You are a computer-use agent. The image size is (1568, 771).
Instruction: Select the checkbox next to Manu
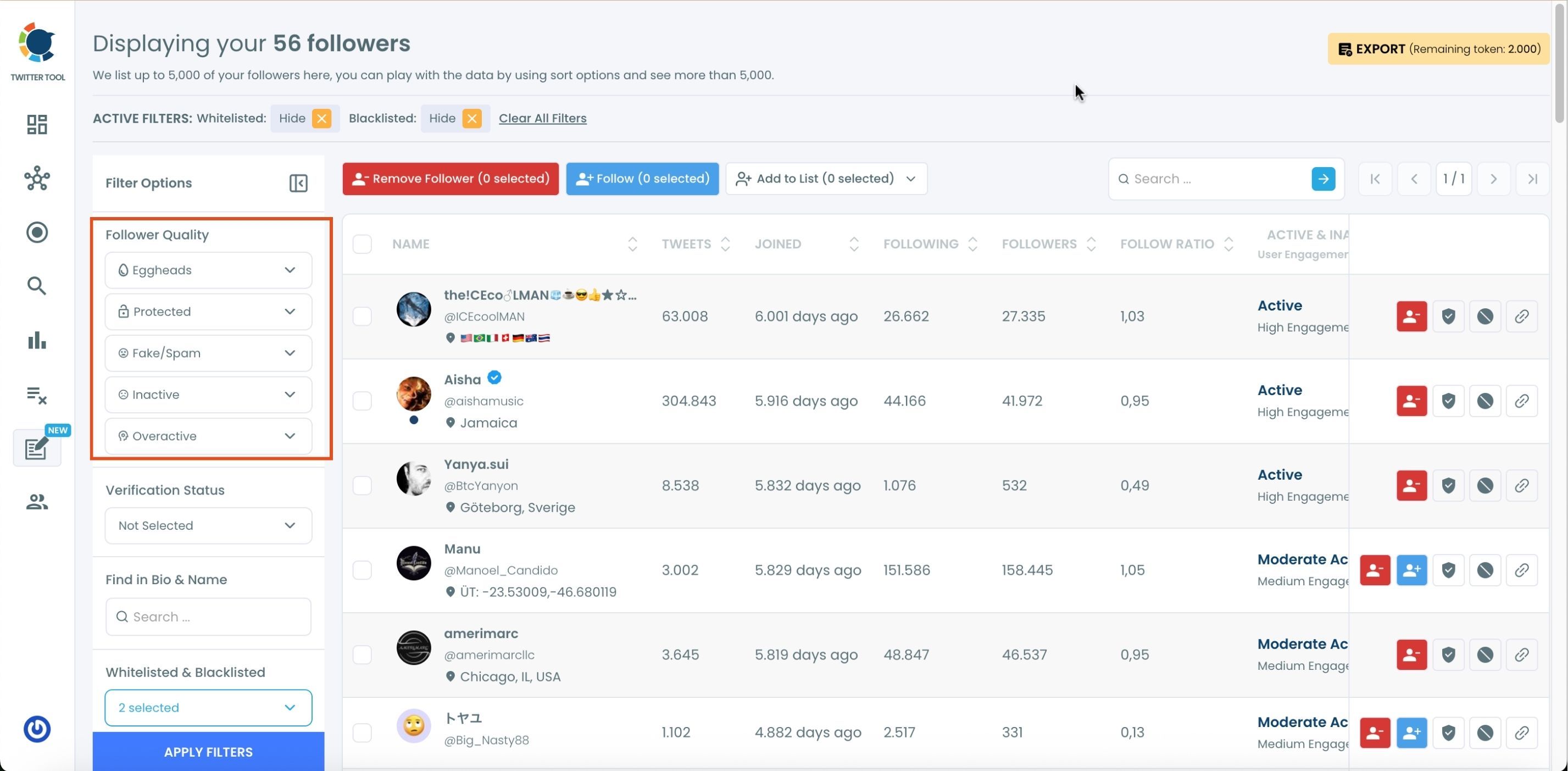click(362, 570)
